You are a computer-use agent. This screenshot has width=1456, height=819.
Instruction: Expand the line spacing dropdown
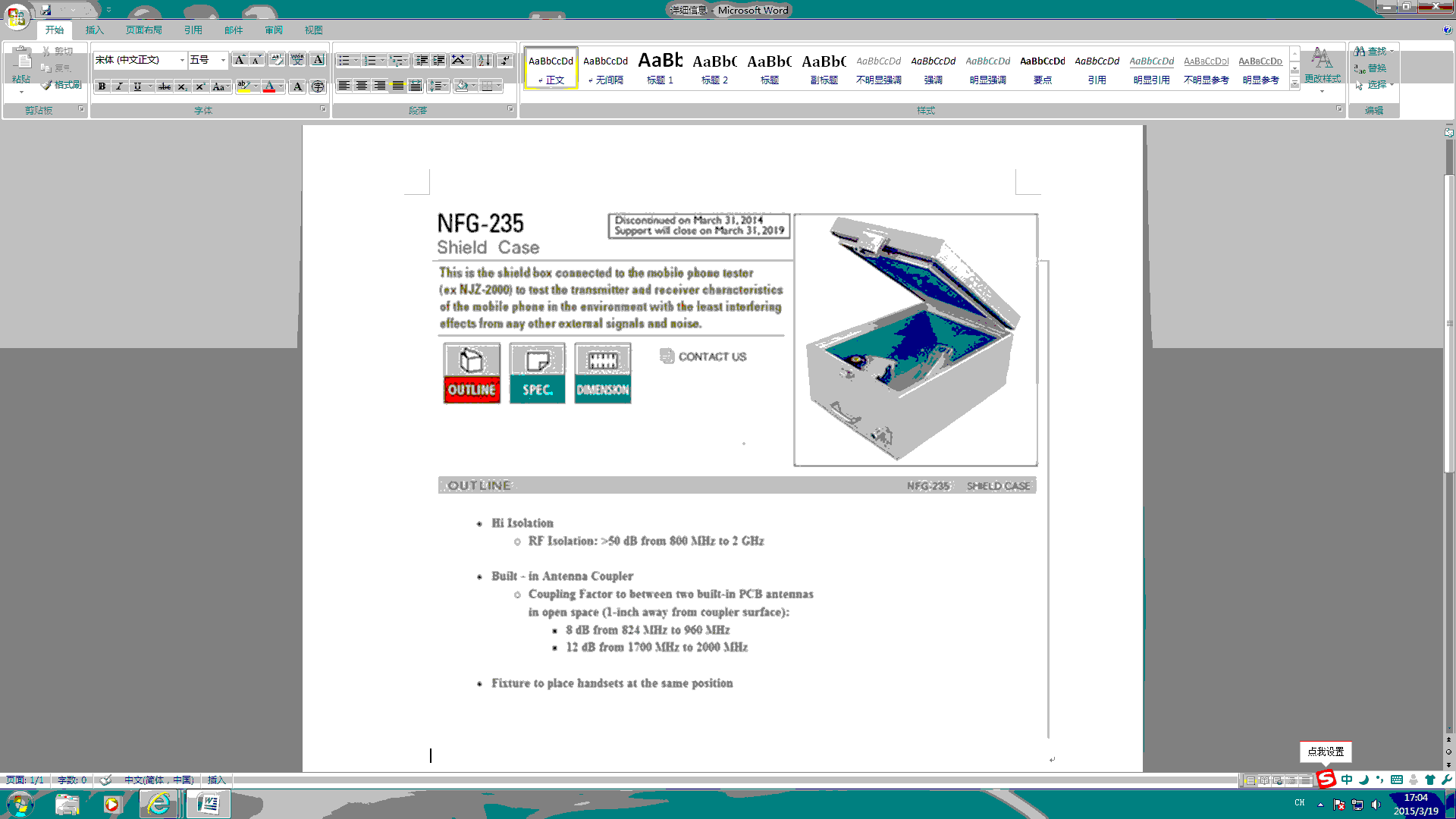[x=446, y=86]
